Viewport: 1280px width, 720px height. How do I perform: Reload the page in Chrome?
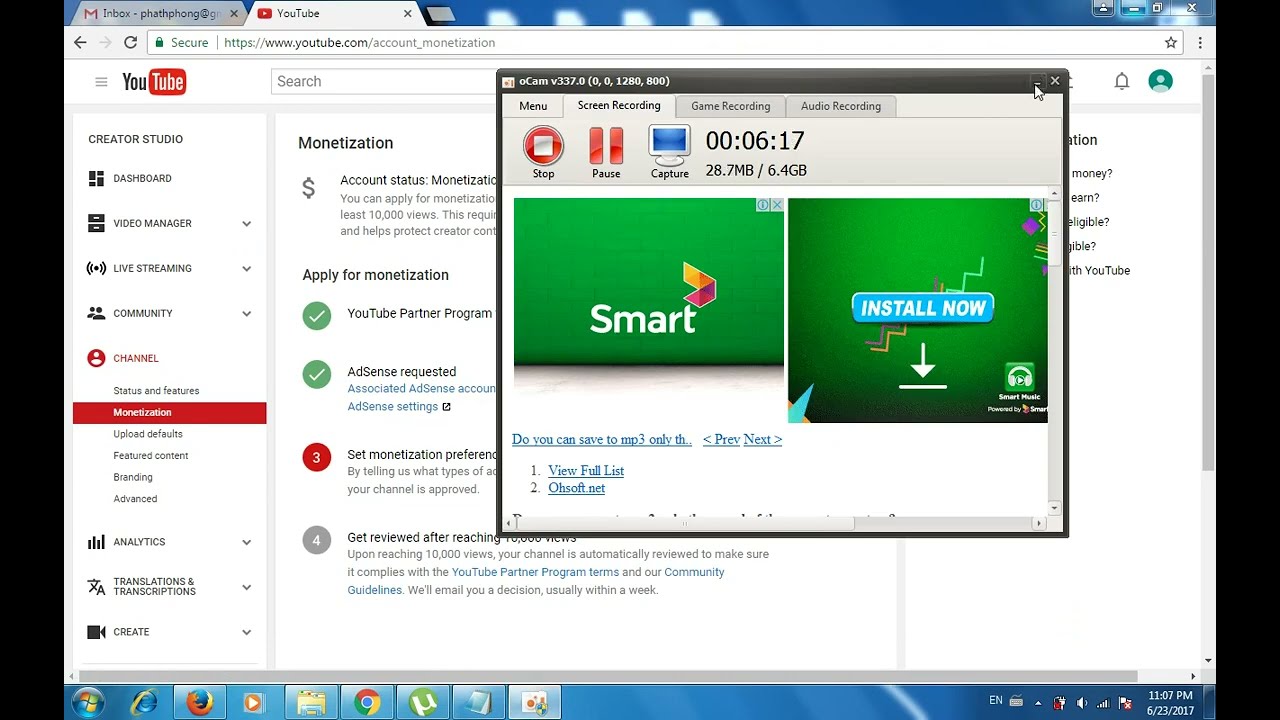(x=130, y=43)
